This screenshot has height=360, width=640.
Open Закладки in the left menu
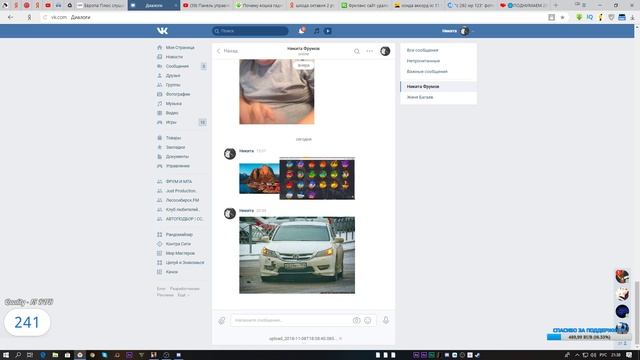click(175, 147)
